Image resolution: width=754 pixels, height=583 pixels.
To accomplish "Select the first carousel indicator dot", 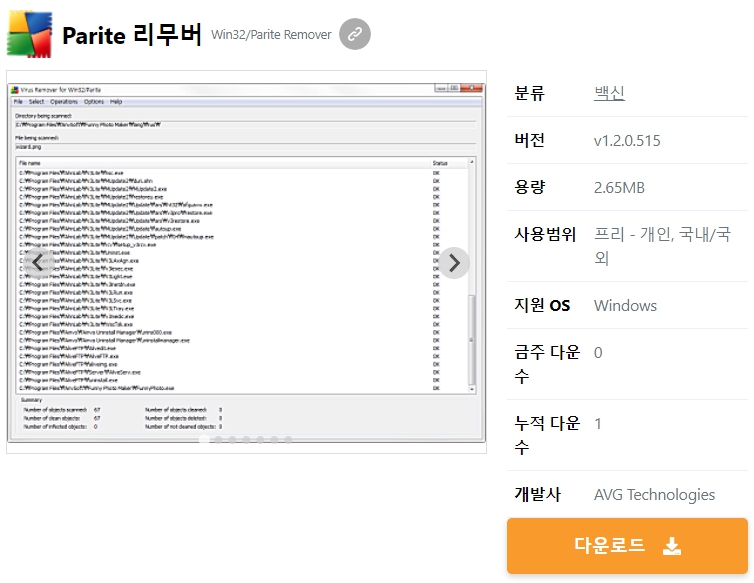I will click(x=204, y=439).
